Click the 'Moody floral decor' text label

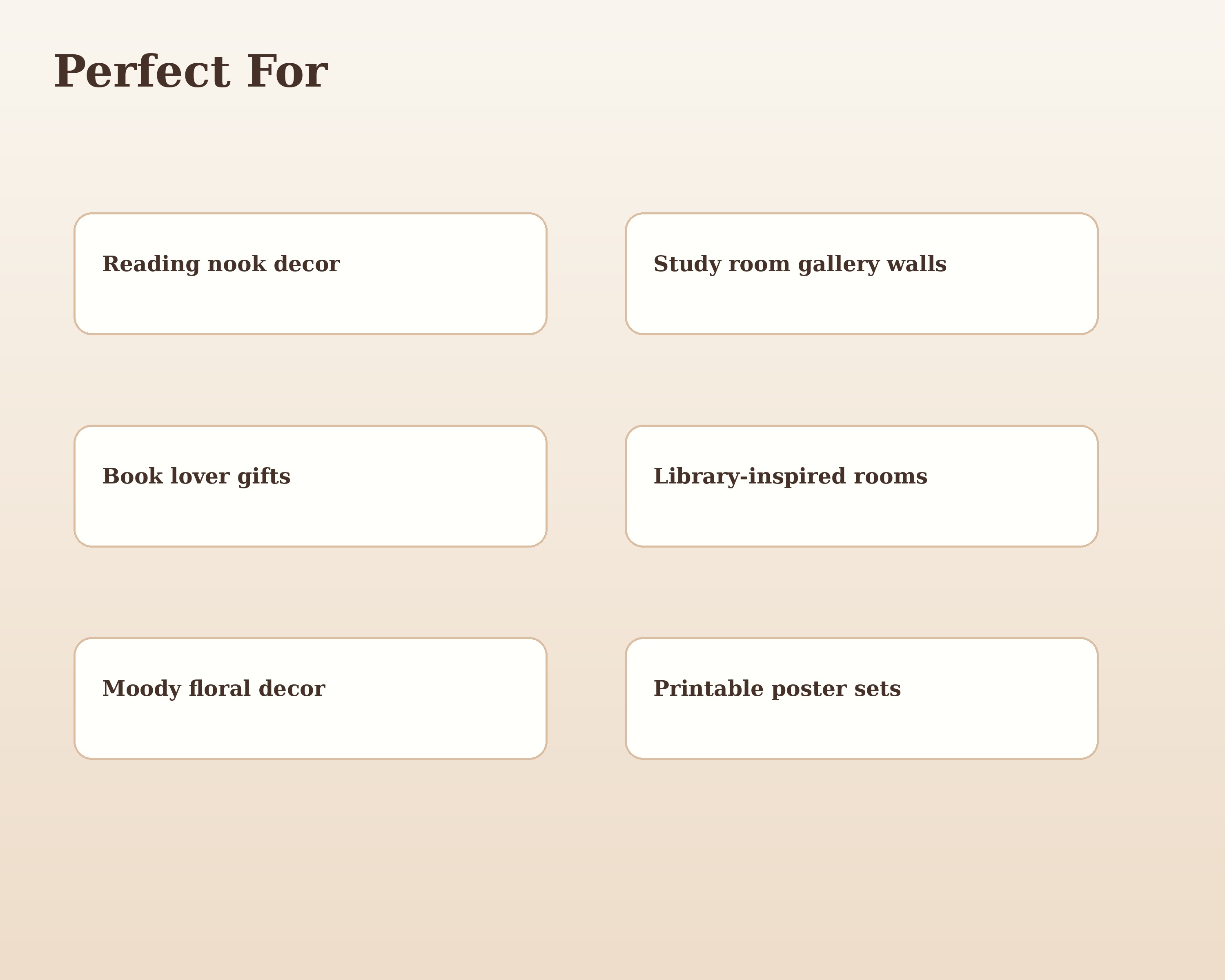214,688
